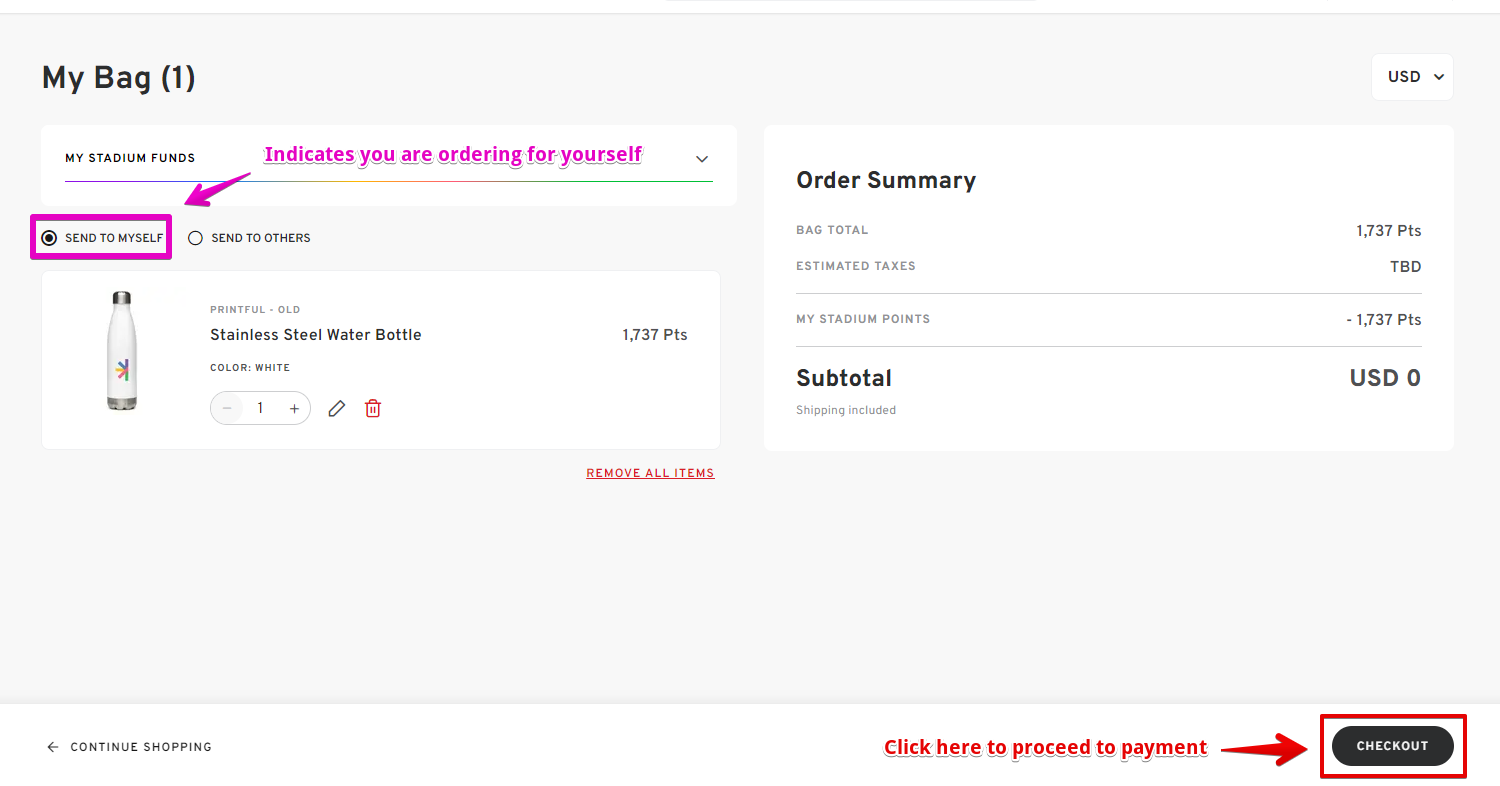Expand the My Stadium Funds chevron

point(702,158)
